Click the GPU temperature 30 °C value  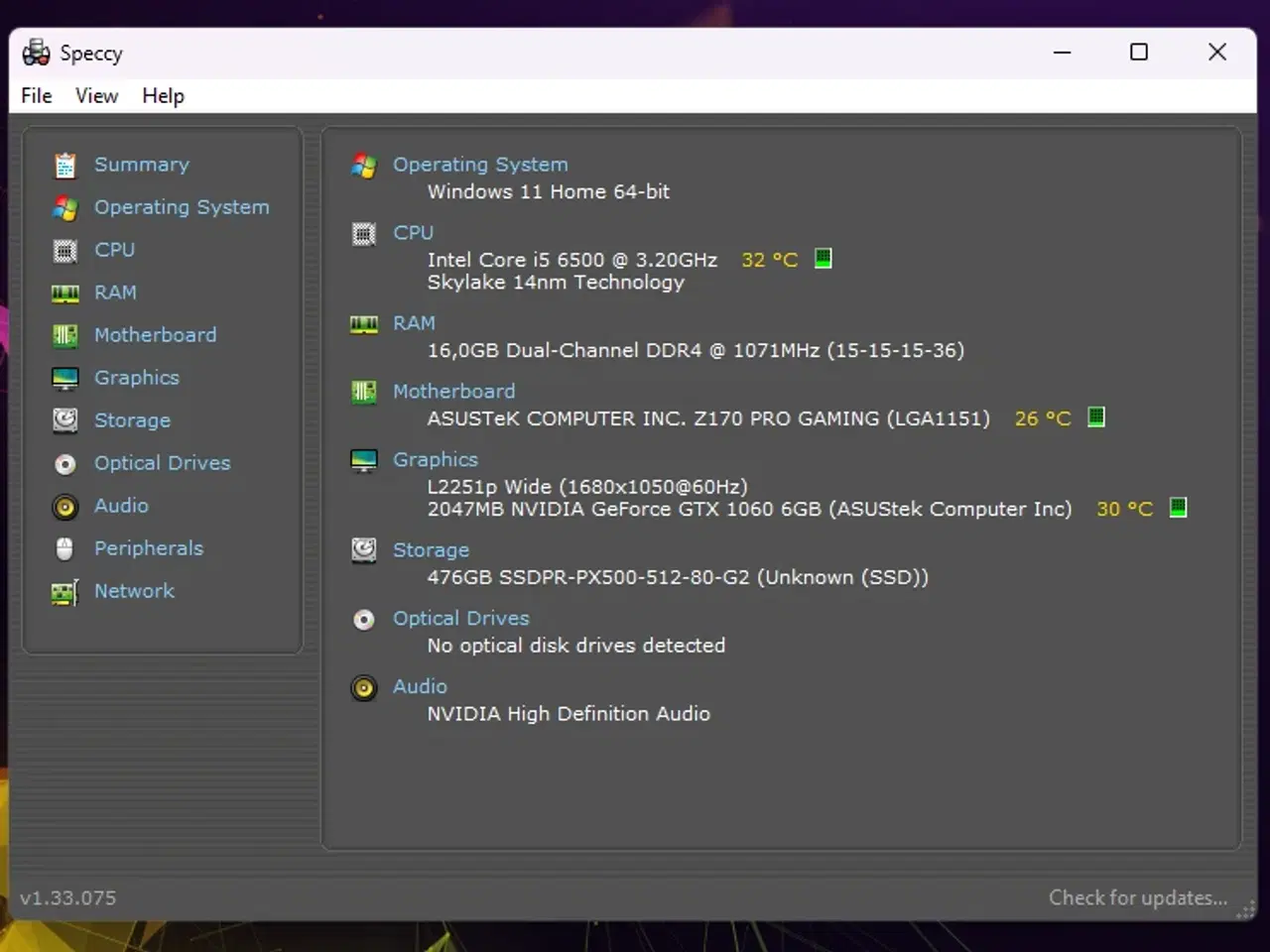pyautogui.click(x=1125, y=509)
